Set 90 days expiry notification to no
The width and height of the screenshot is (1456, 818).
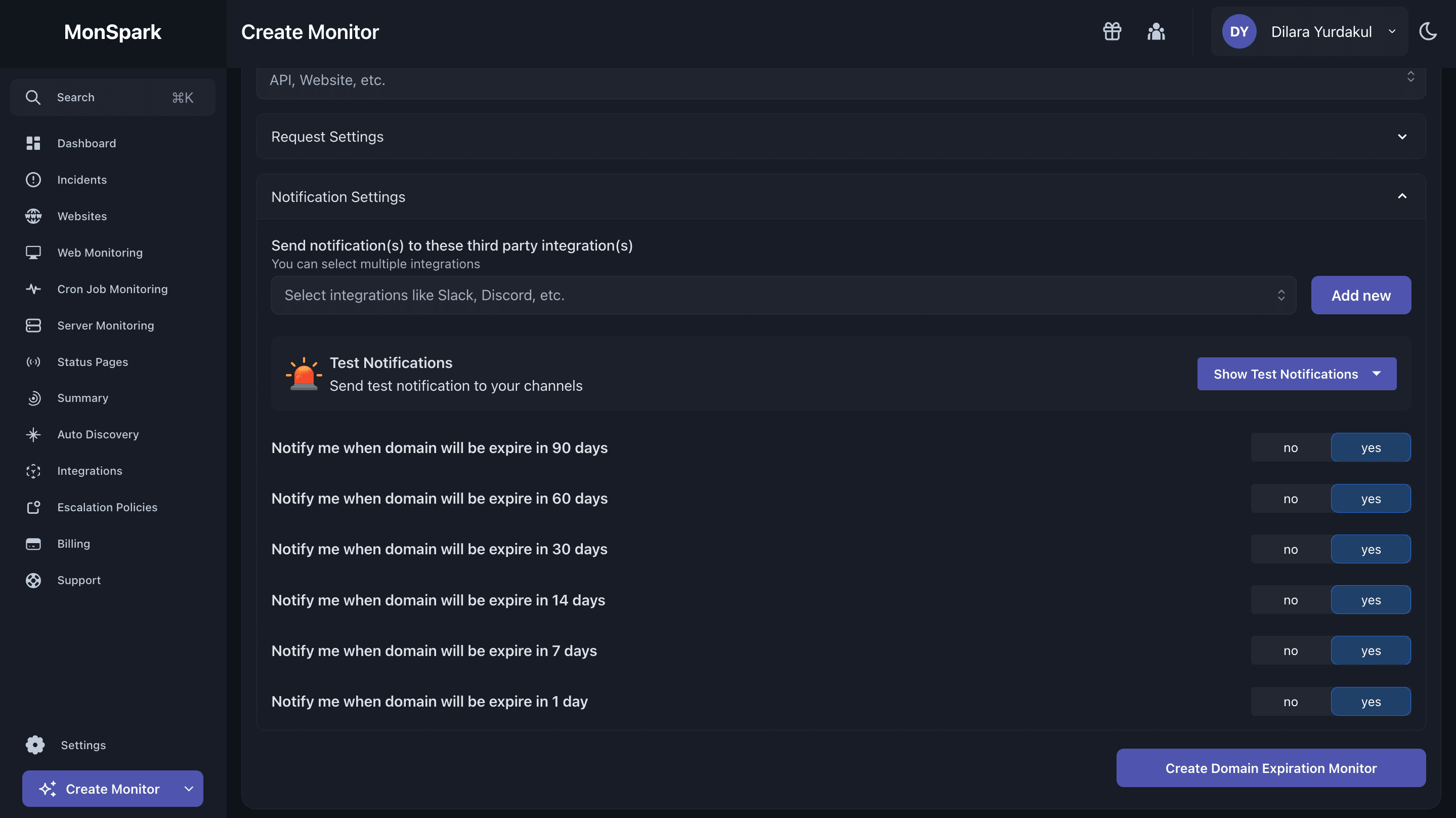click(1291, 447)
